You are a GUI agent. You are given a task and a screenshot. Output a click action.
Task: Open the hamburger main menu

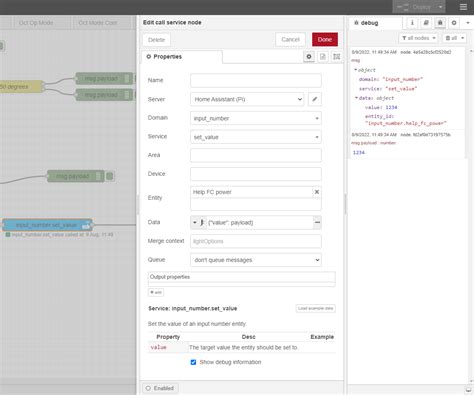pos(463,7)
